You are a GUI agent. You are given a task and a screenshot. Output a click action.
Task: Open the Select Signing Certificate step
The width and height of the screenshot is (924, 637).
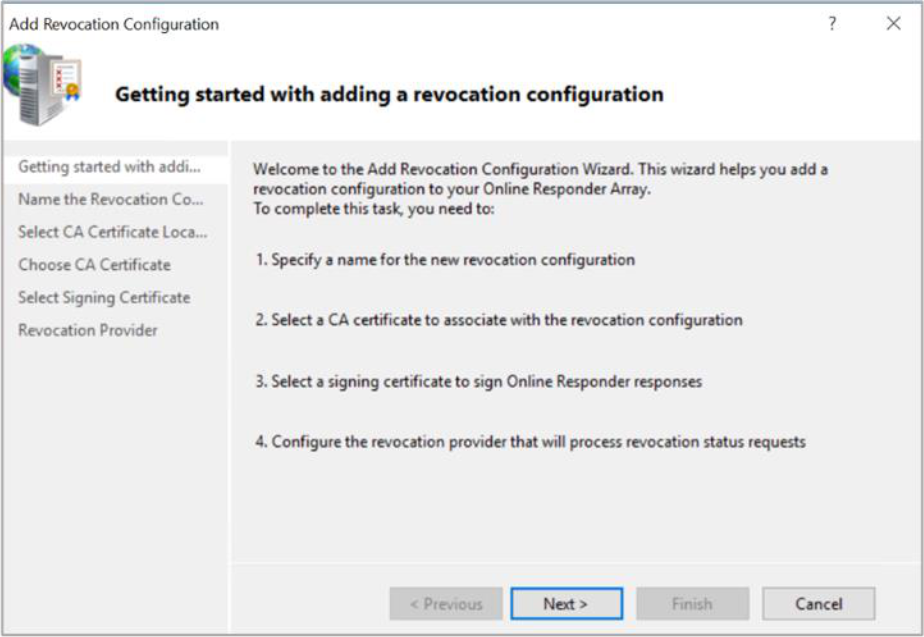click(104, 298)
